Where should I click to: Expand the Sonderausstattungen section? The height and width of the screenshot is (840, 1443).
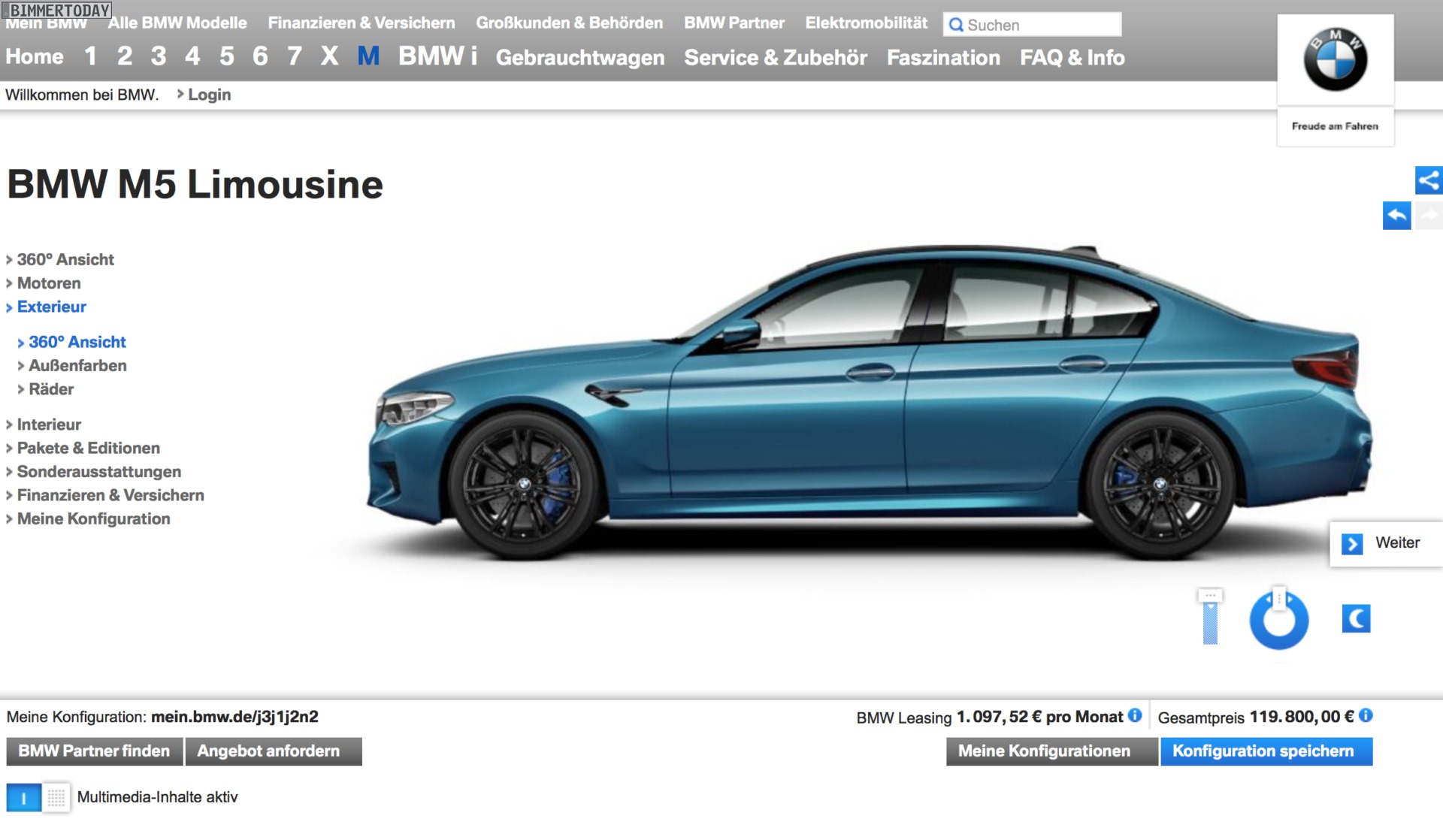[x=98, y=472]
